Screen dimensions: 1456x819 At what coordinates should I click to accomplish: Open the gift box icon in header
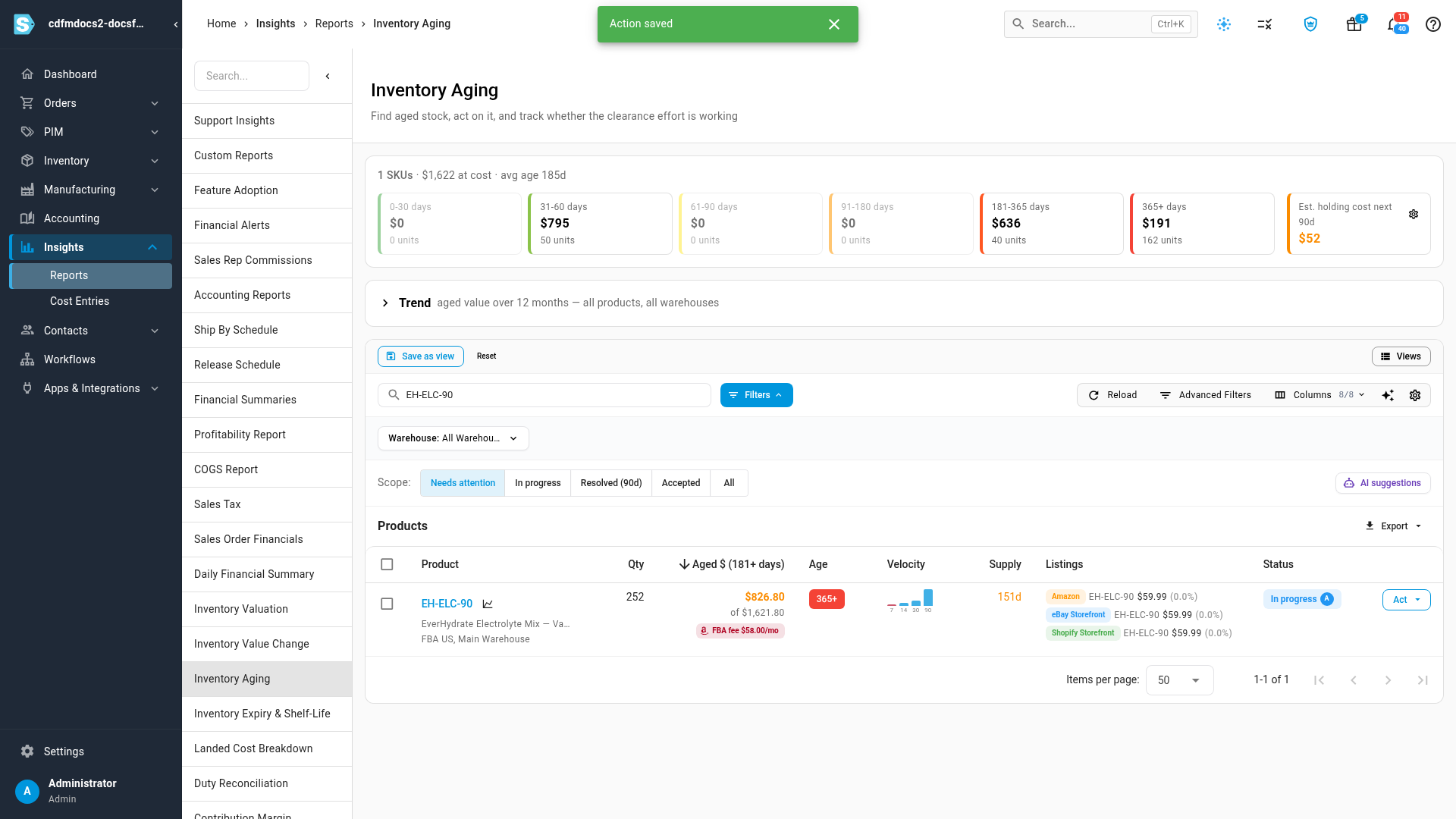coord(1354,24)
